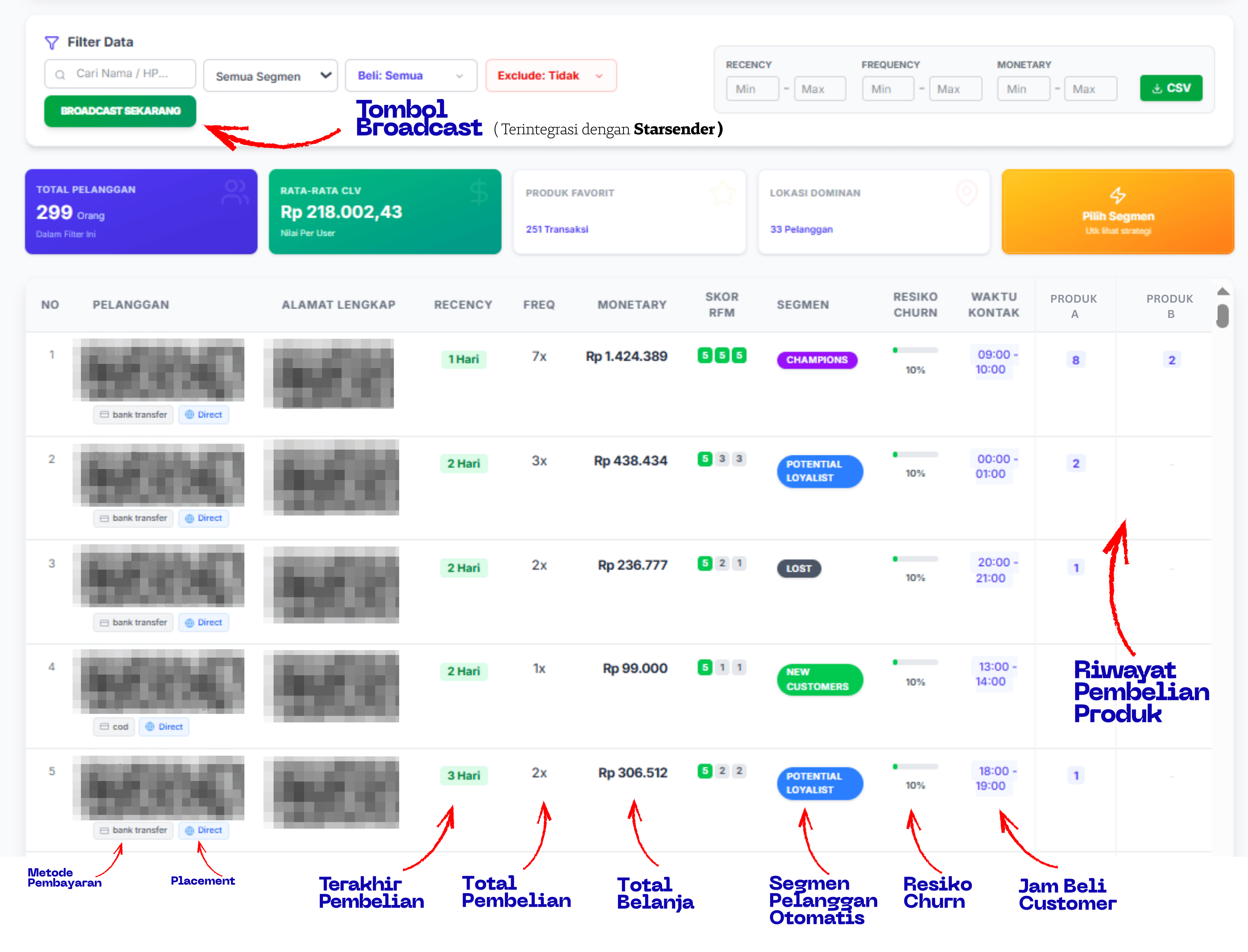Click the Filter Data funnel icon
Screen dimensions: 1248x952
[x=52, y=42]
